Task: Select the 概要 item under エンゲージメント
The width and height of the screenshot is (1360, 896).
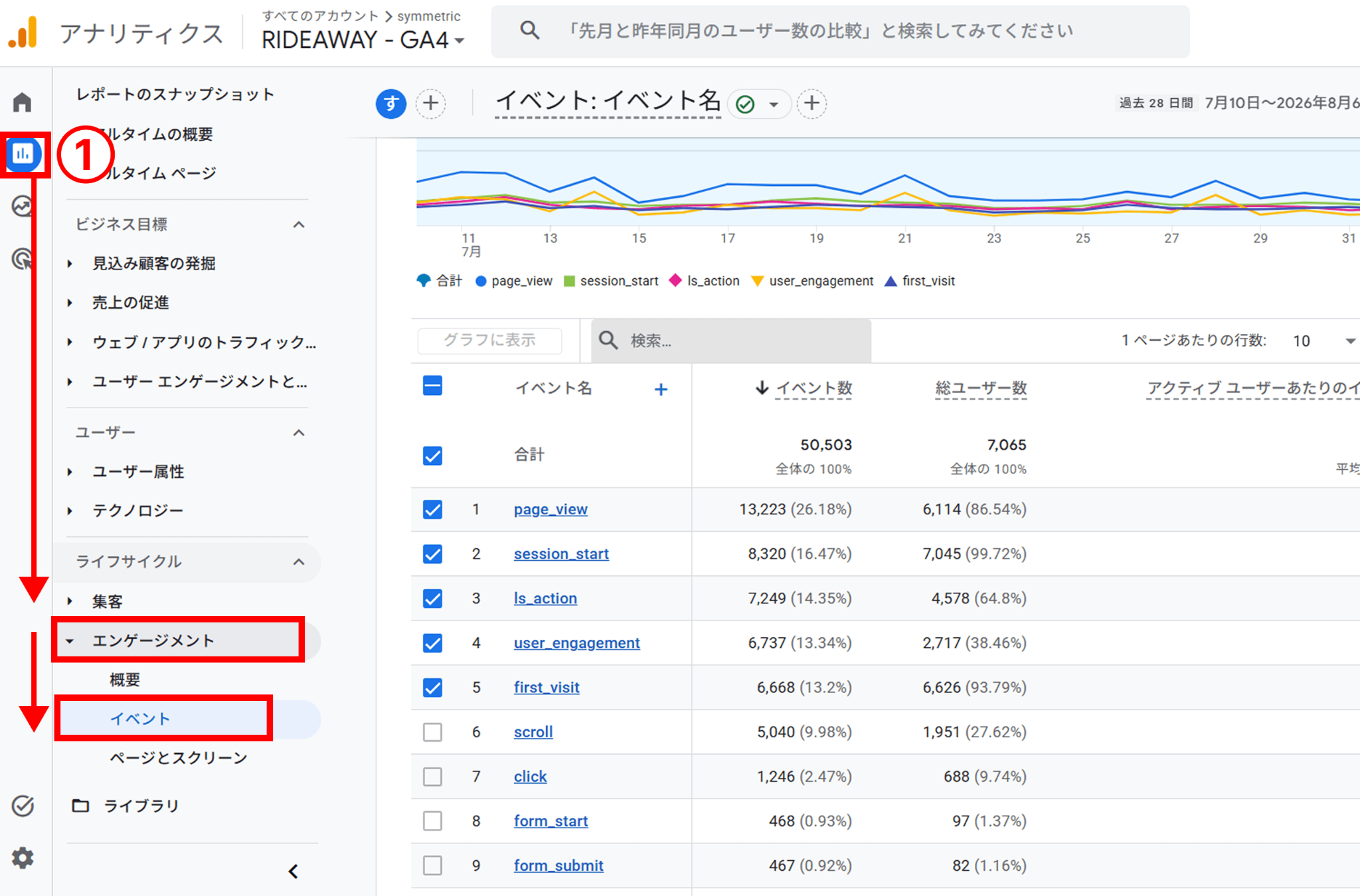Action: (x=125, y=680)
